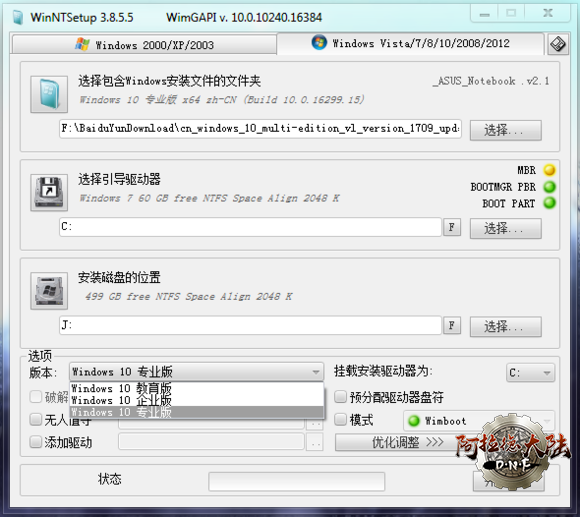Switch to Windows Vista/7/8/10/2008/2012 tab
The image size is (580, 517).
[x=411, y=43]
